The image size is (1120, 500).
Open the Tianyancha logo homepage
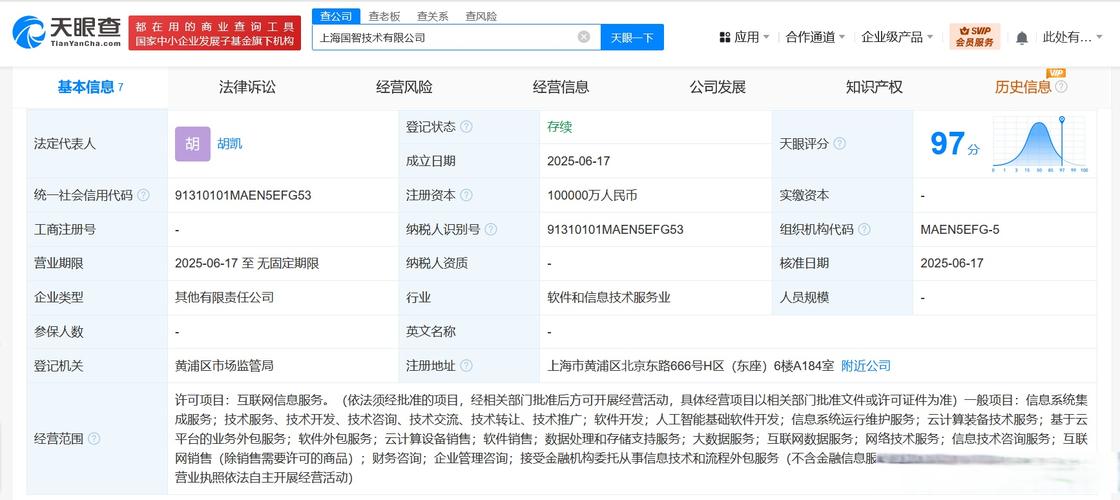pyautogui.click(x=66, y=32)
